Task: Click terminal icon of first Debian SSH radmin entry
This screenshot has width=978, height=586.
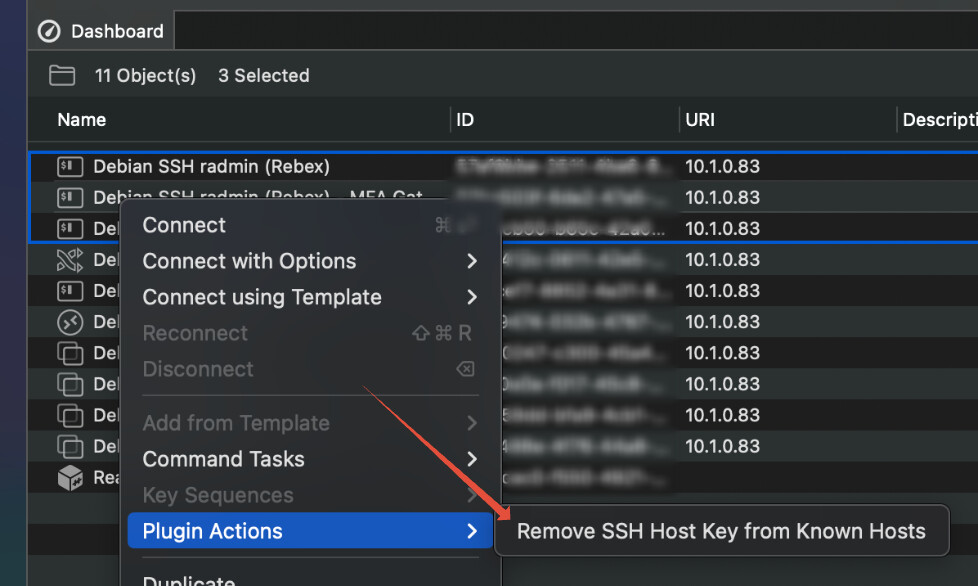Action: pyautogui.click(x=69, y=167)
